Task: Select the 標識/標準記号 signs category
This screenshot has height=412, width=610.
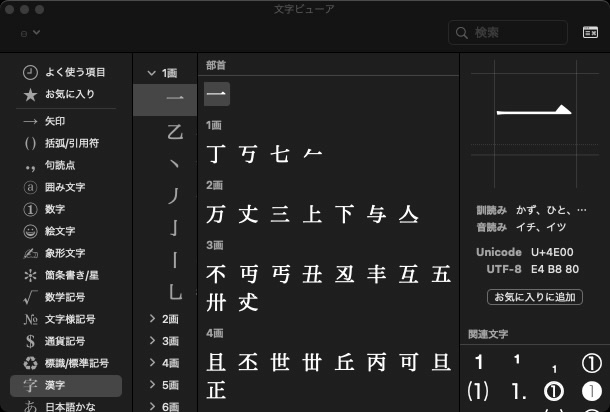Action: tap(65, 363)
